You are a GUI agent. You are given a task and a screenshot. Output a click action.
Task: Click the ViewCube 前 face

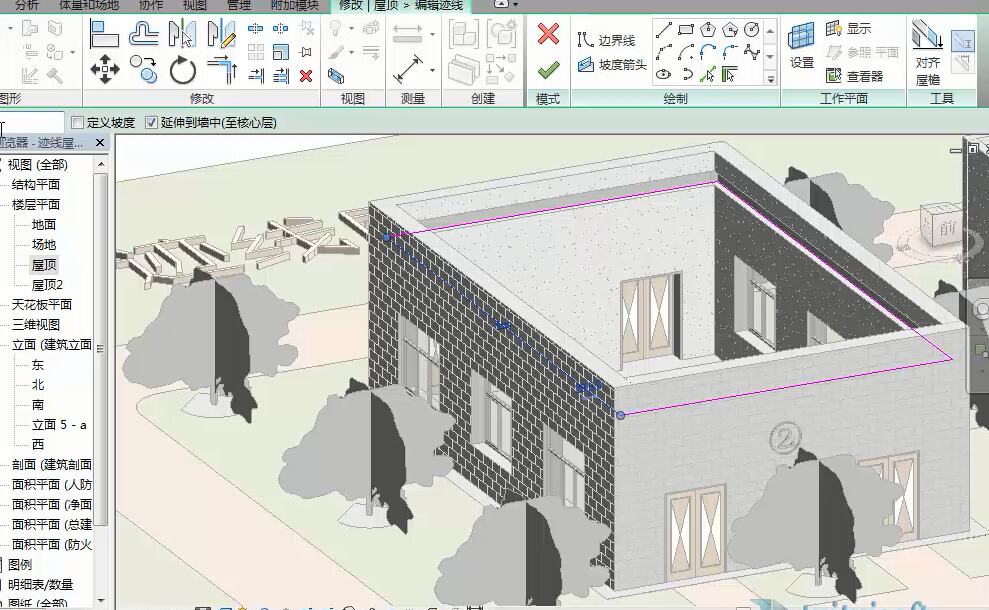click(x=947, y=228)
